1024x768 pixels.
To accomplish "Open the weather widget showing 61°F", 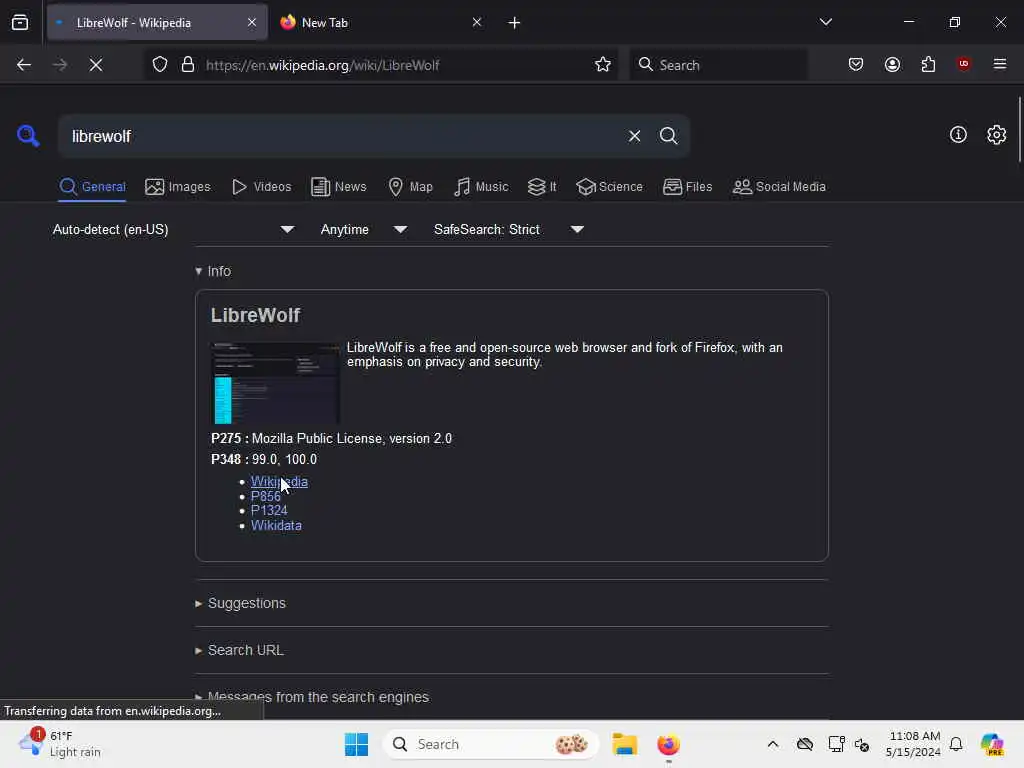I will click(x=60, y=744).
